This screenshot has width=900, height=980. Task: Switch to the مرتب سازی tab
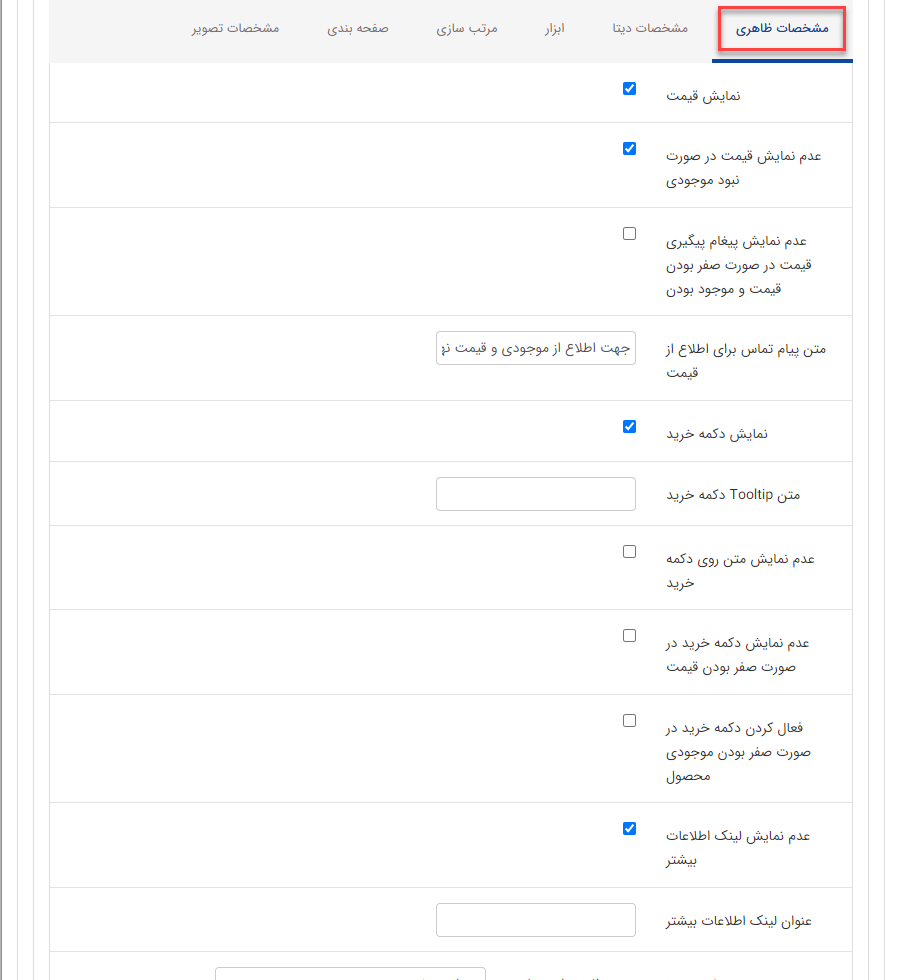point(467,29)
